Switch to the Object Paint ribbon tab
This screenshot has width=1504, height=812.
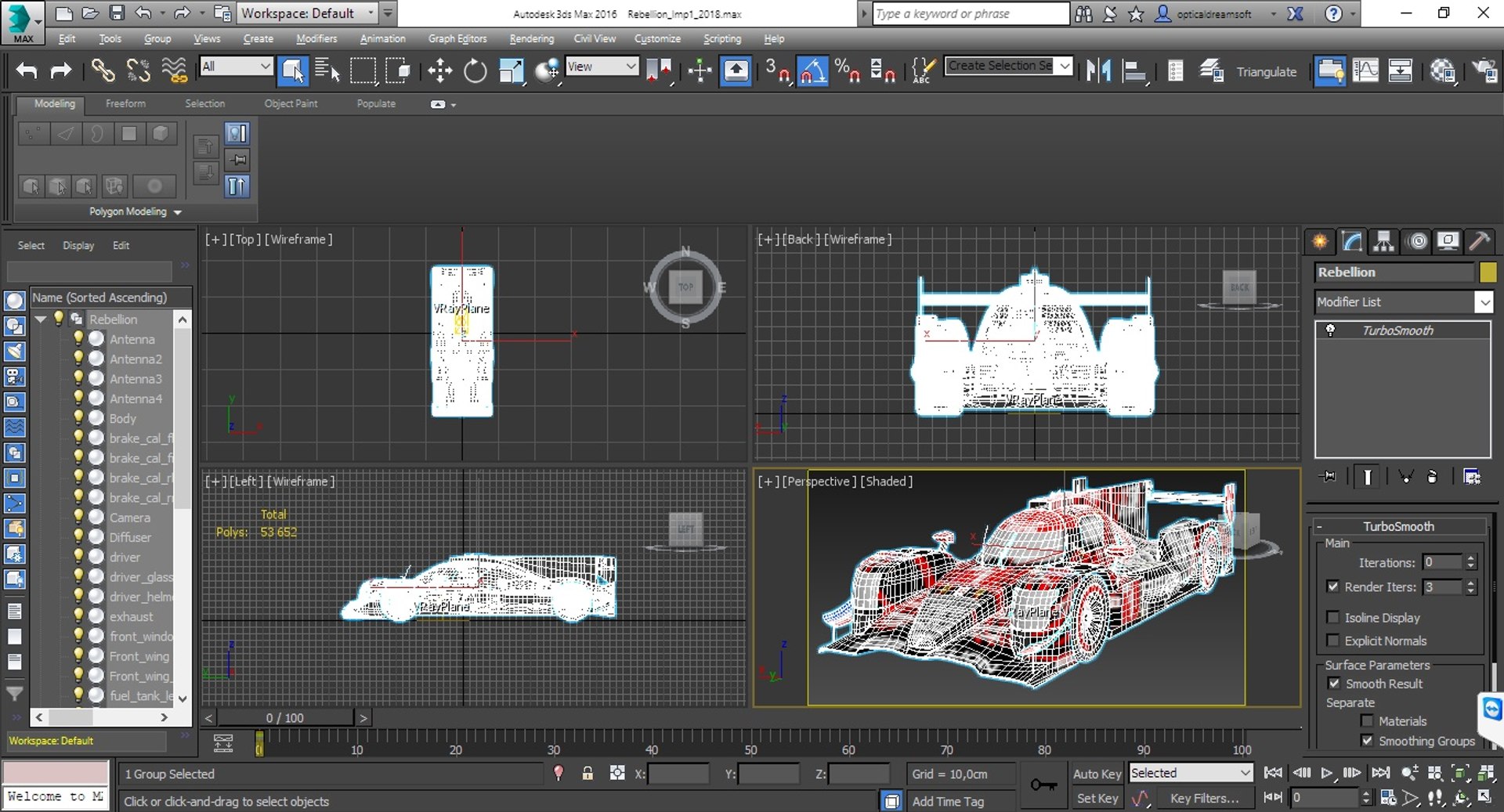(291, 103)
